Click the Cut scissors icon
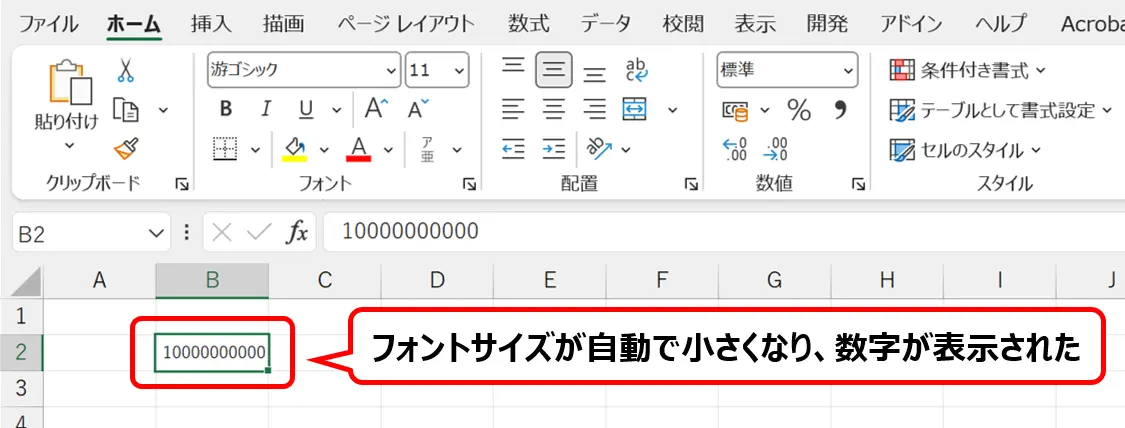This screenshot has width=1125, height=428. [126, 71]
